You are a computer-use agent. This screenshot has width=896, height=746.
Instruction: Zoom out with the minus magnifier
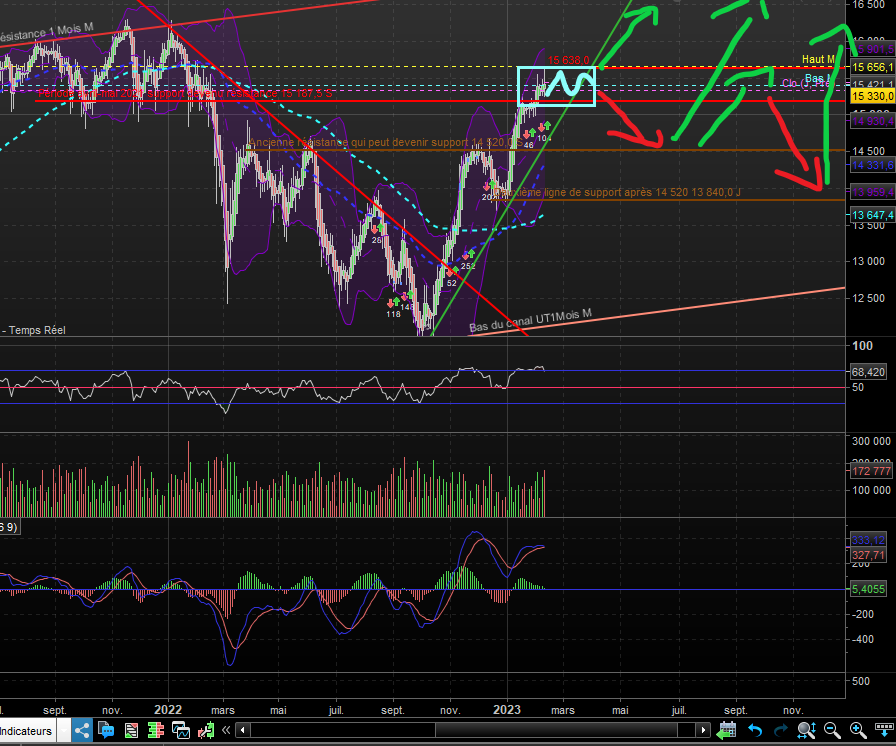pyautogui.click(x=832, y=730)
